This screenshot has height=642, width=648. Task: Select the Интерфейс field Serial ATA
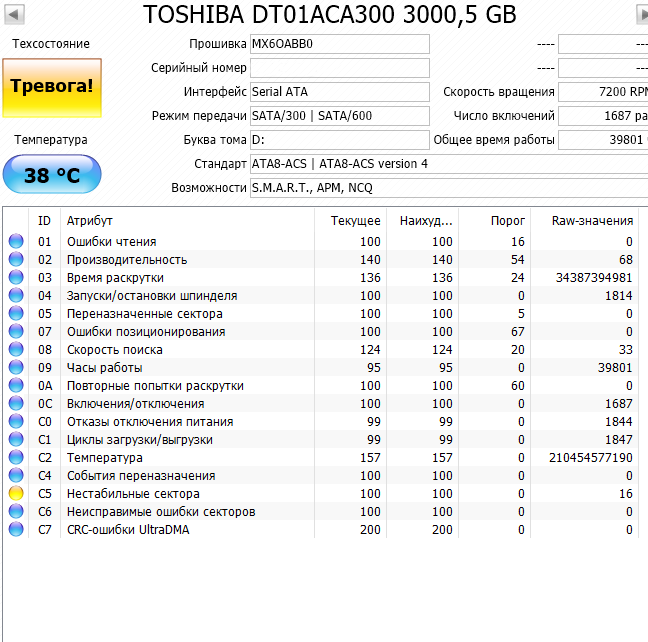pos(340,92)
